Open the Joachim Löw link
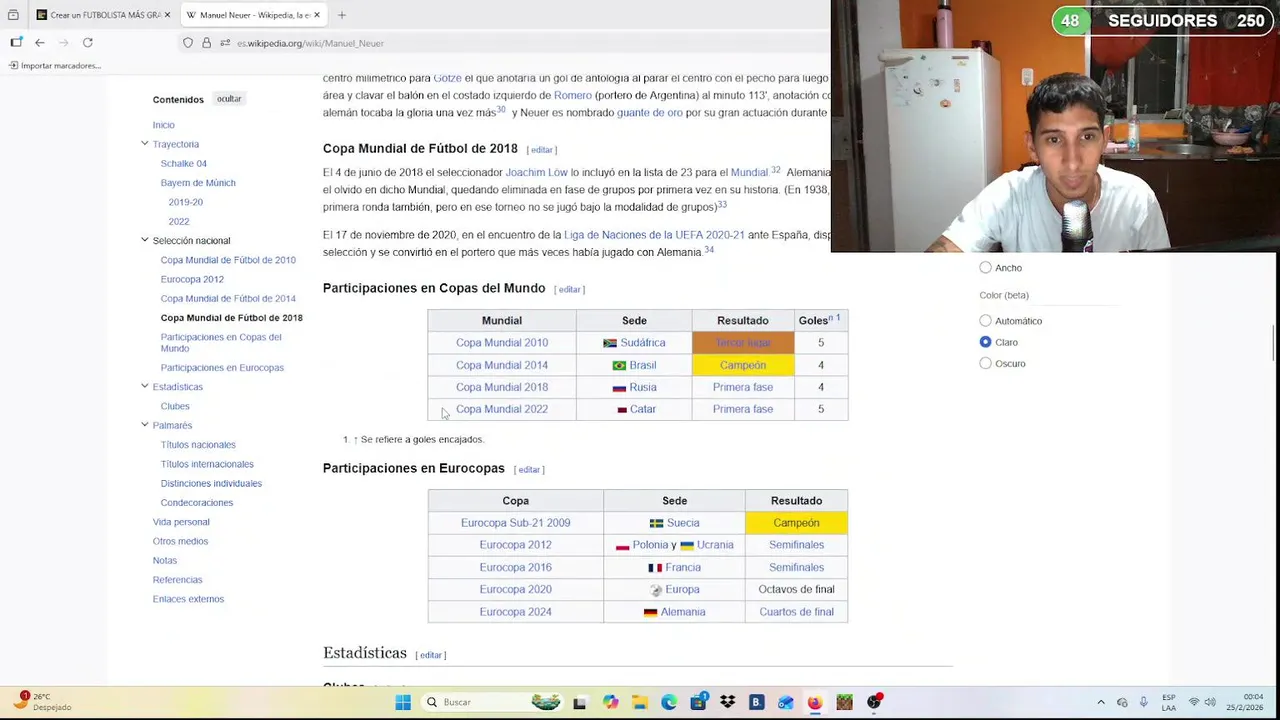1280x720 pixels. (x=537, y=172)
